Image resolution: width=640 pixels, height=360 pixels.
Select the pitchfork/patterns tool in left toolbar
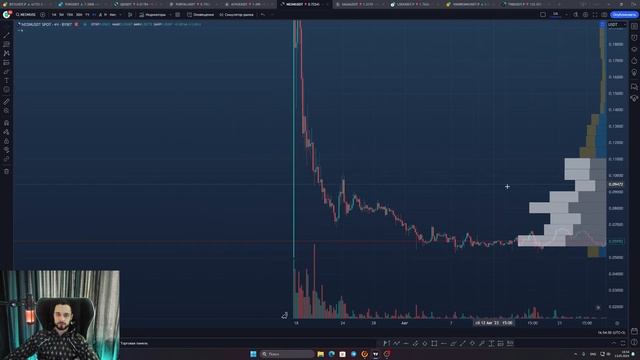point(7,53)
